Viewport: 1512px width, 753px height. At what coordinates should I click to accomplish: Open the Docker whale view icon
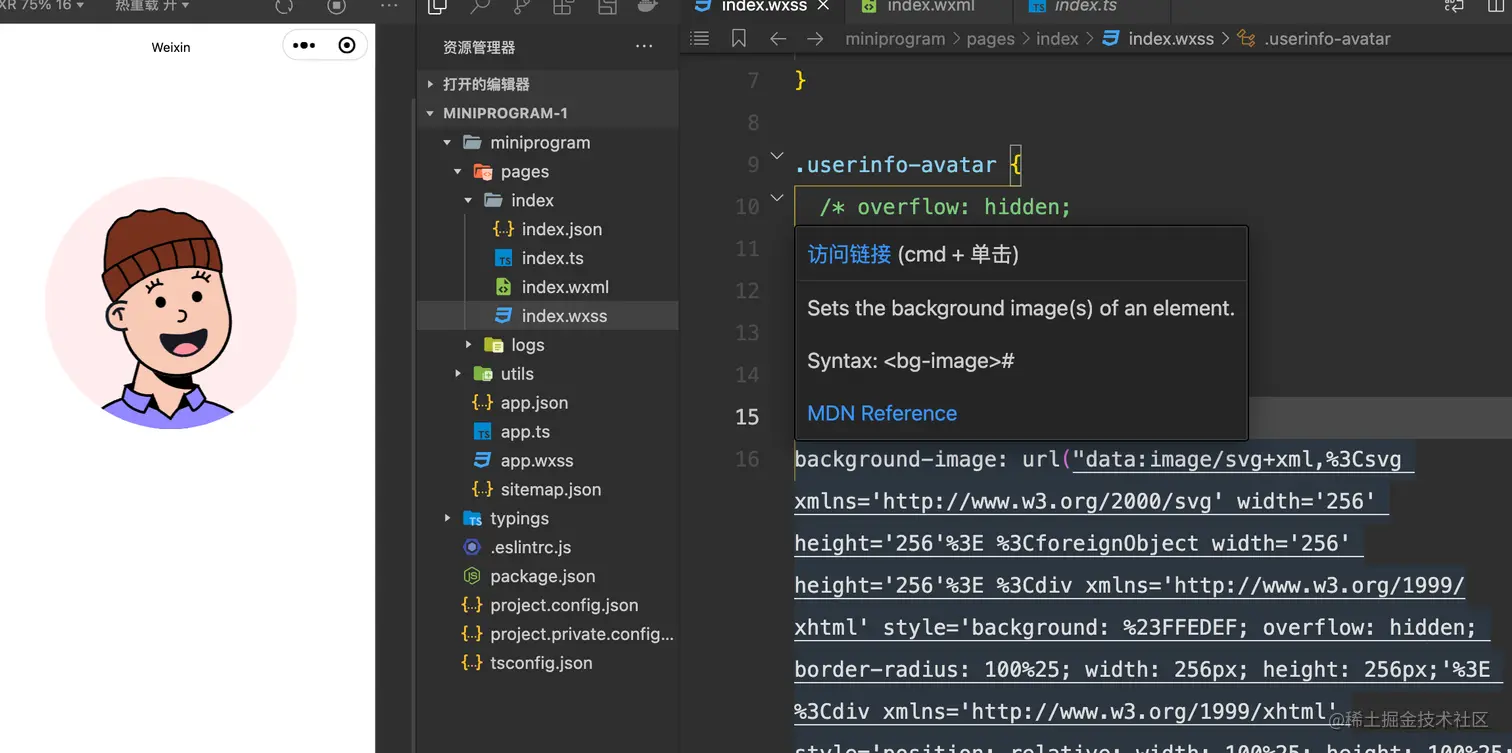click(x=648, y=7)
